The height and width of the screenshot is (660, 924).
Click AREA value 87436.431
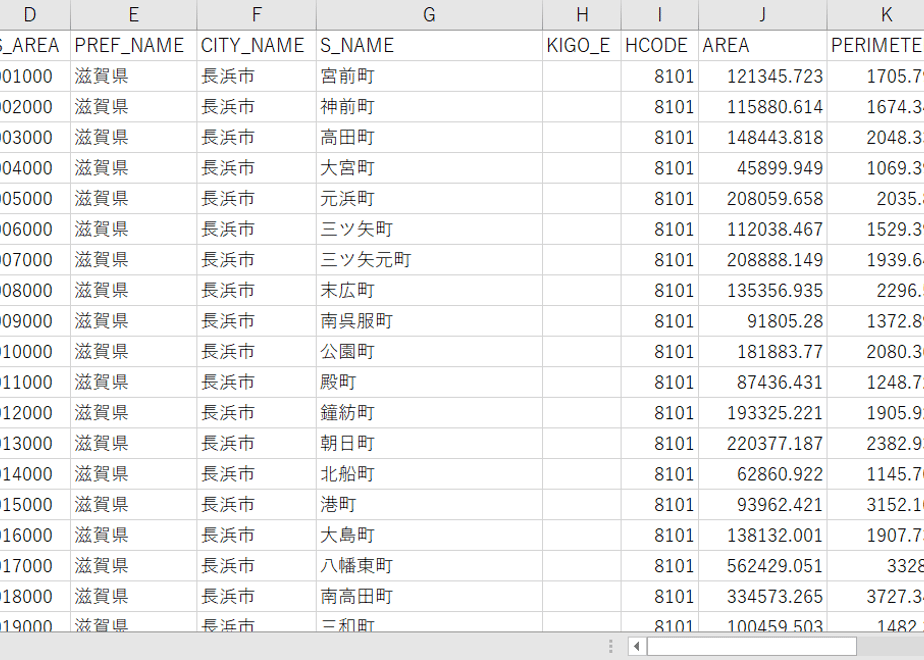[763, 382]
